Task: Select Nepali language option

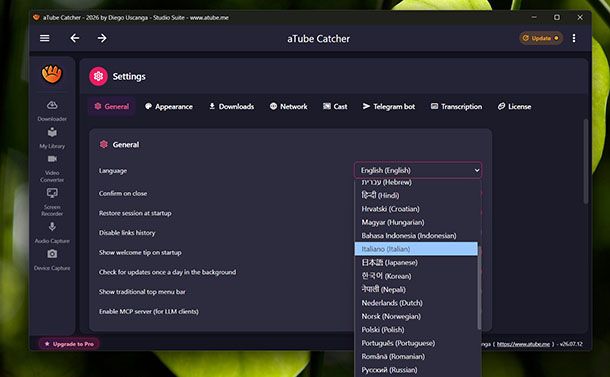Action: [416, 289]
